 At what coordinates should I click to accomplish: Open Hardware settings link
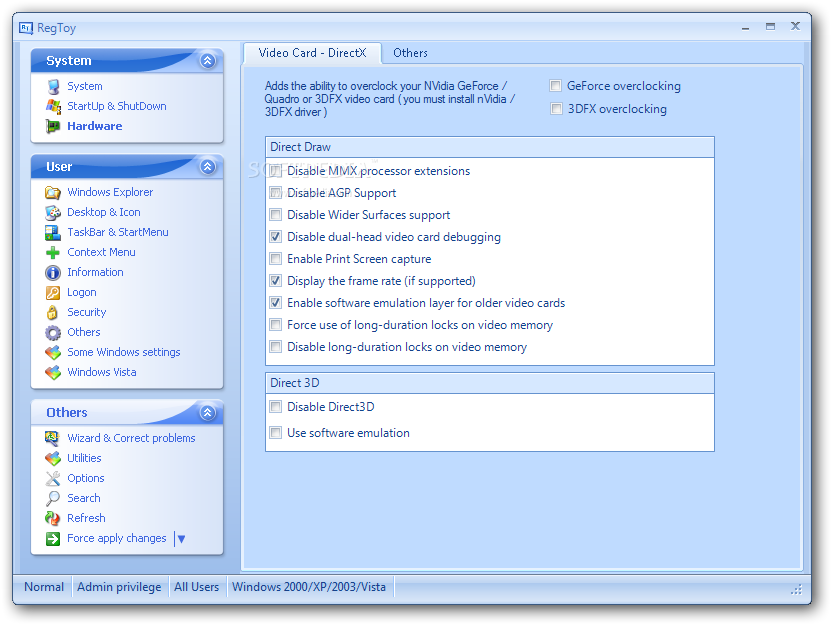click(x=95, y=126)
